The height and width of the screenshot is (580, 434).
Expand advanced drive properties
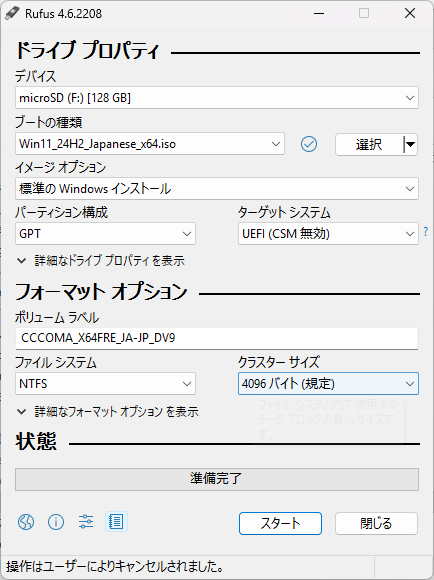tap(100, 261)
